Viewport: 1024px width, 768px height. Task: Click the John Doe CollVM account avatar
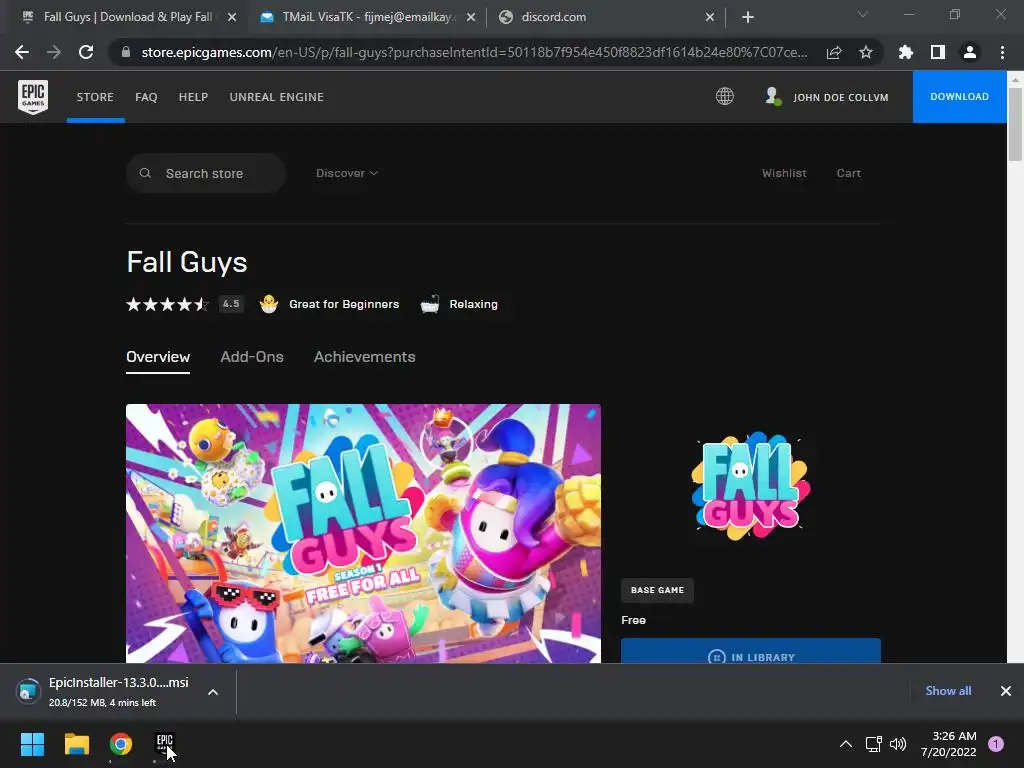pos(773,97)
